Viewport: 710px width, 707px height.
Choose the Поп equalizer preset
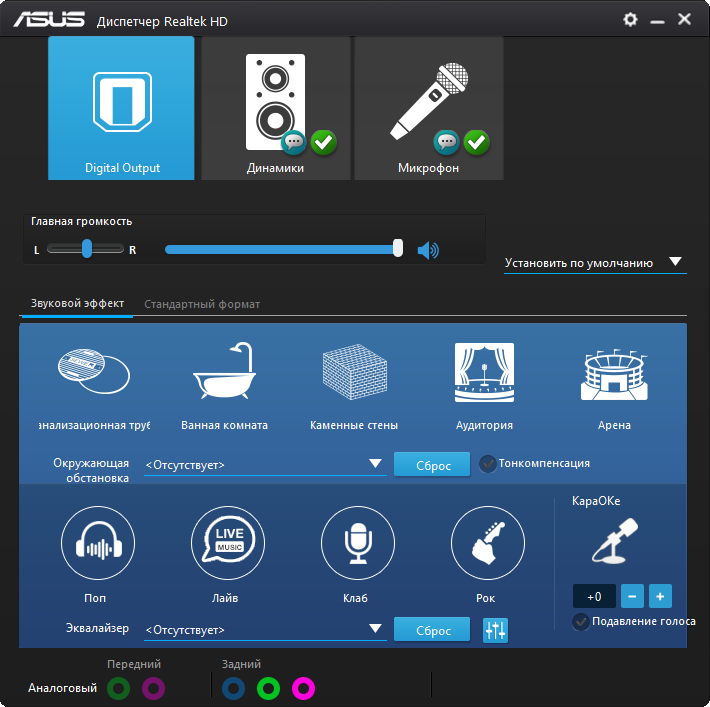[98, 543]
